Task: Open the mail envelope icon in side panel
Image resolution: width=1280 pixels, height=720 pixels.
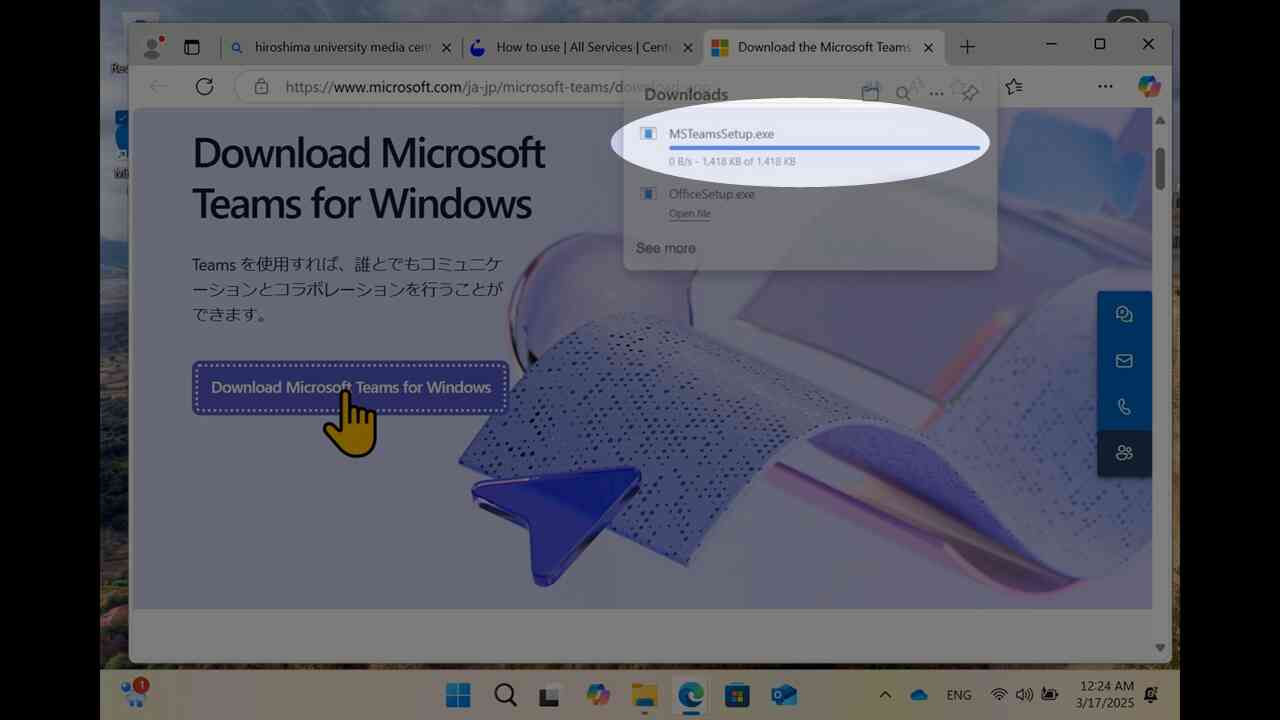Action: coord(1124,361)
